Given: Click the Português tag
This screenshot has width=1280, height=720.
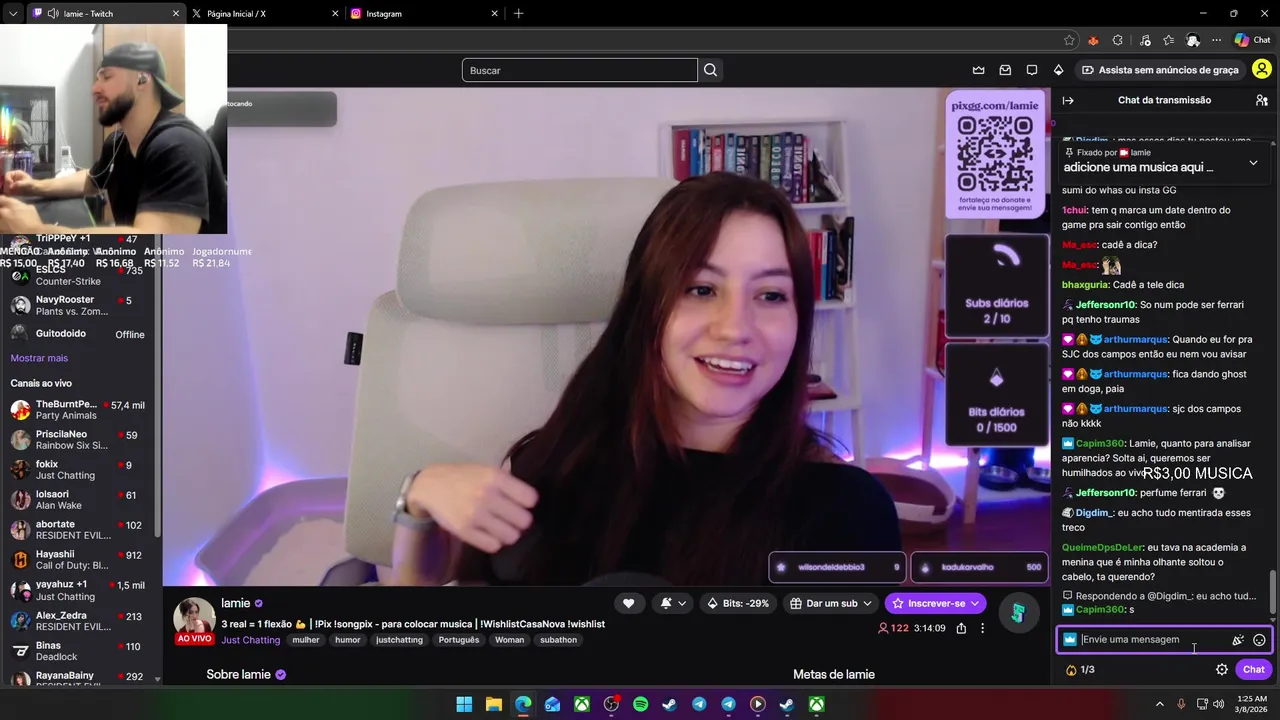Looking at the screenshot, I should (x=458, y=640).
